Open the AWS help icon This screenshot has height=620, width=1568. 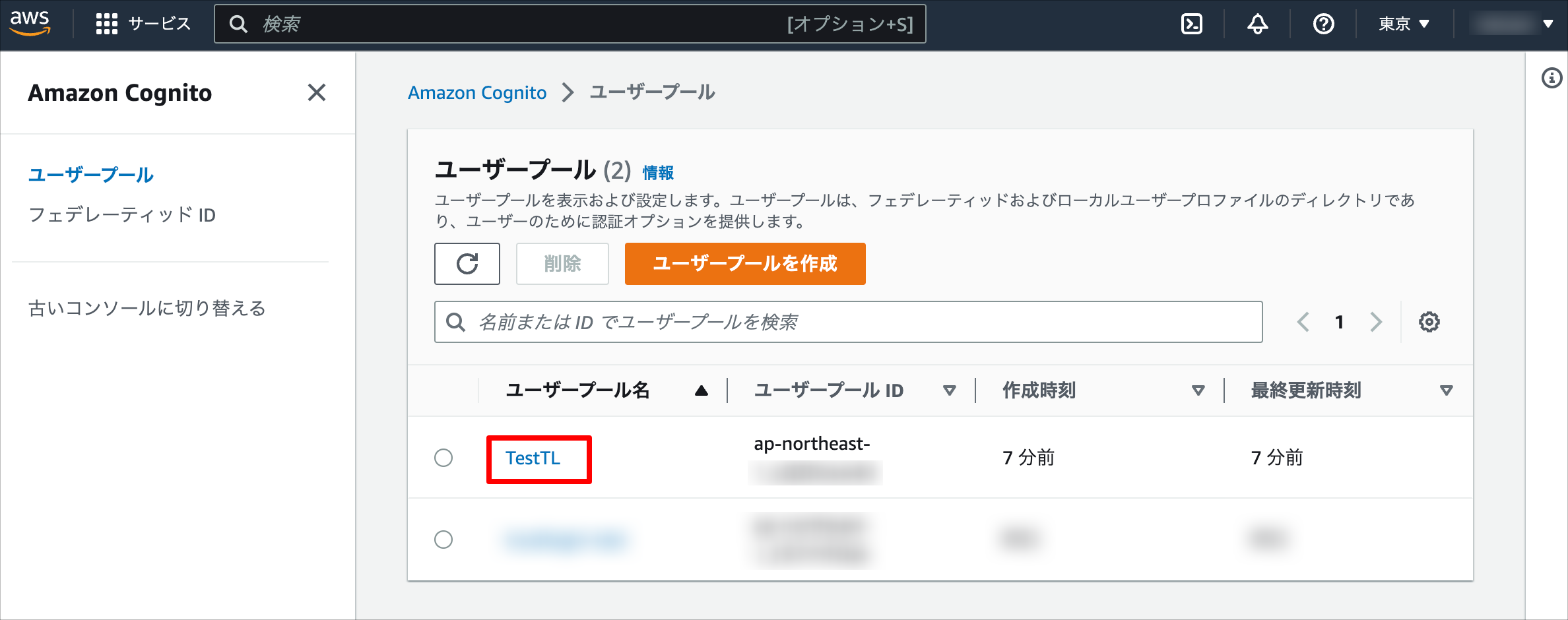tap(1322, 23)
